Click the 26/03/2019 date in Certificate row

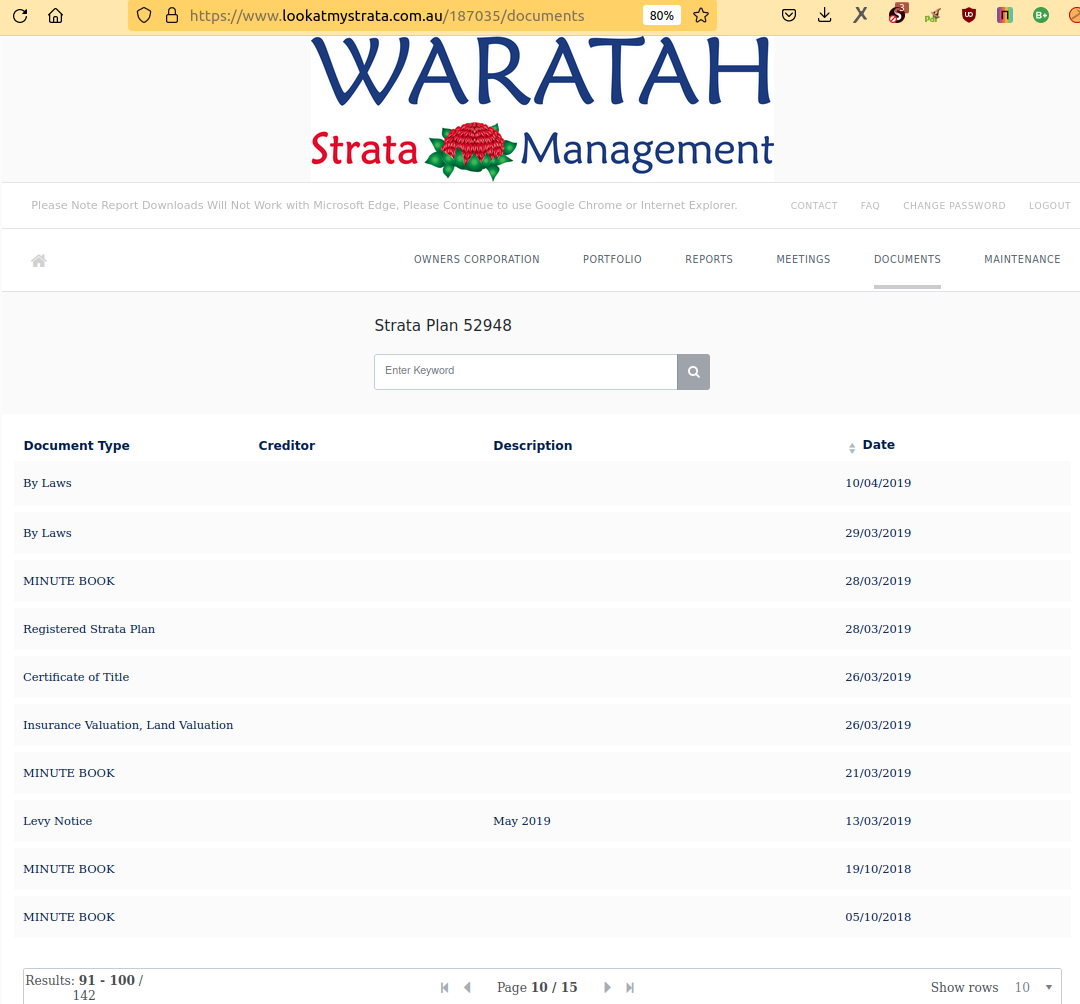coord(878,677)
